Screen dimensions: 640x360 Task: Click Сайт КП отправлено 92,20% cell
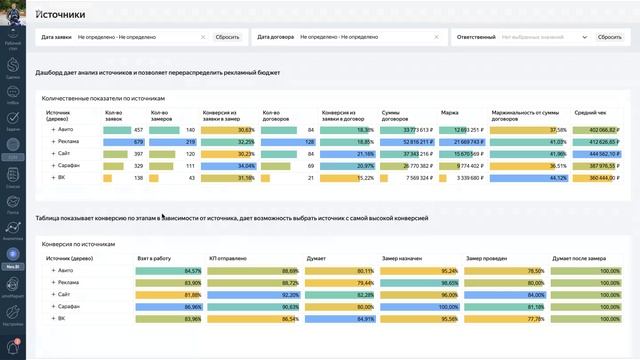253,295
